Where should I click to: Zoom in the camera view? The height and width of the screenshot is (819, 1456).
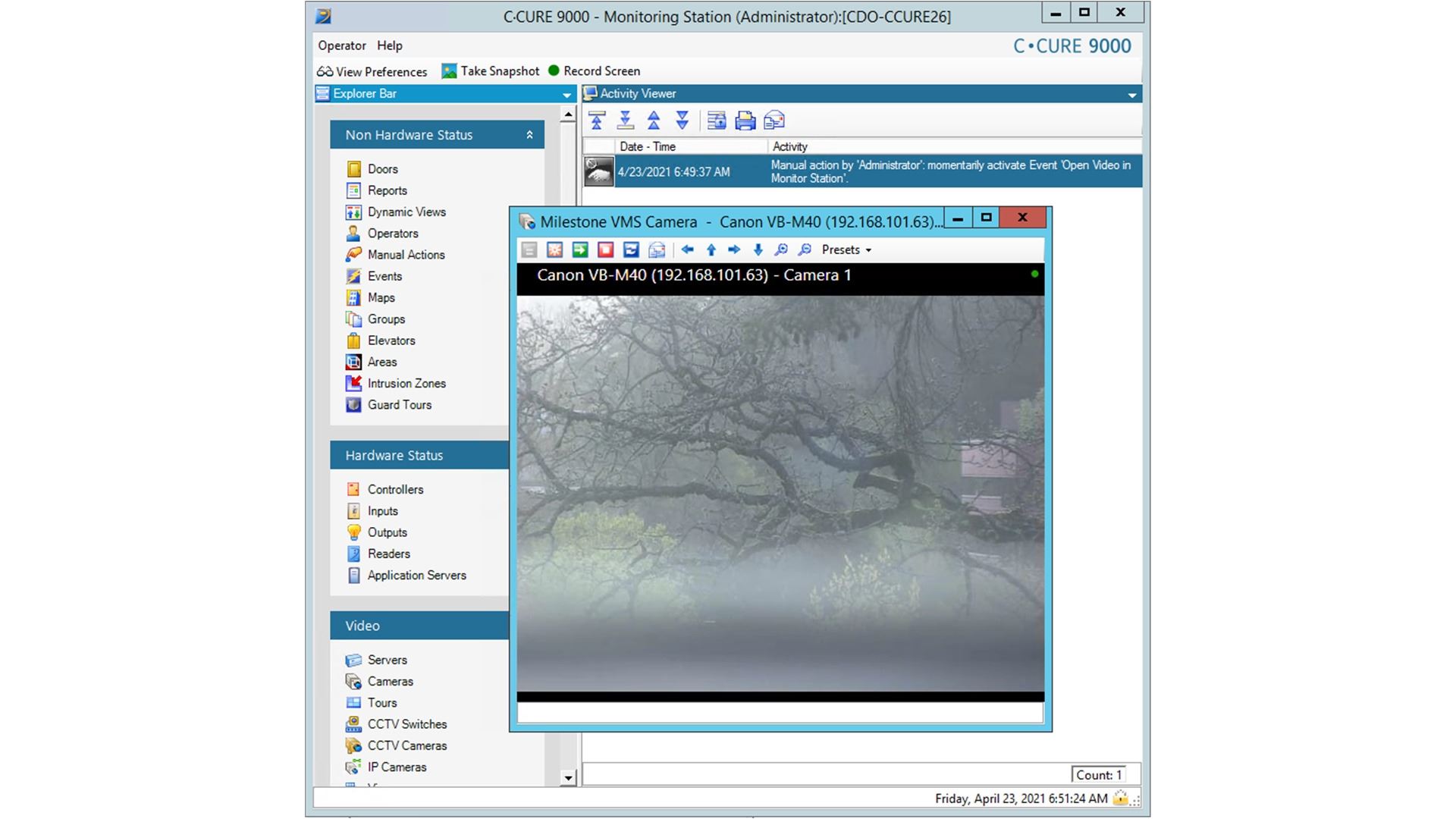pyautogui.click(x=781, y=249)
